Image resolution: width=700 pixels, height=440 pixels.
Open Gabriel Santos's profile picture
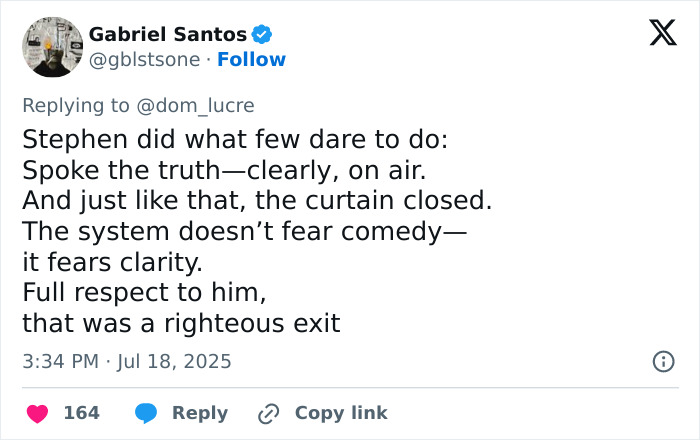click(x=51, y=46)
